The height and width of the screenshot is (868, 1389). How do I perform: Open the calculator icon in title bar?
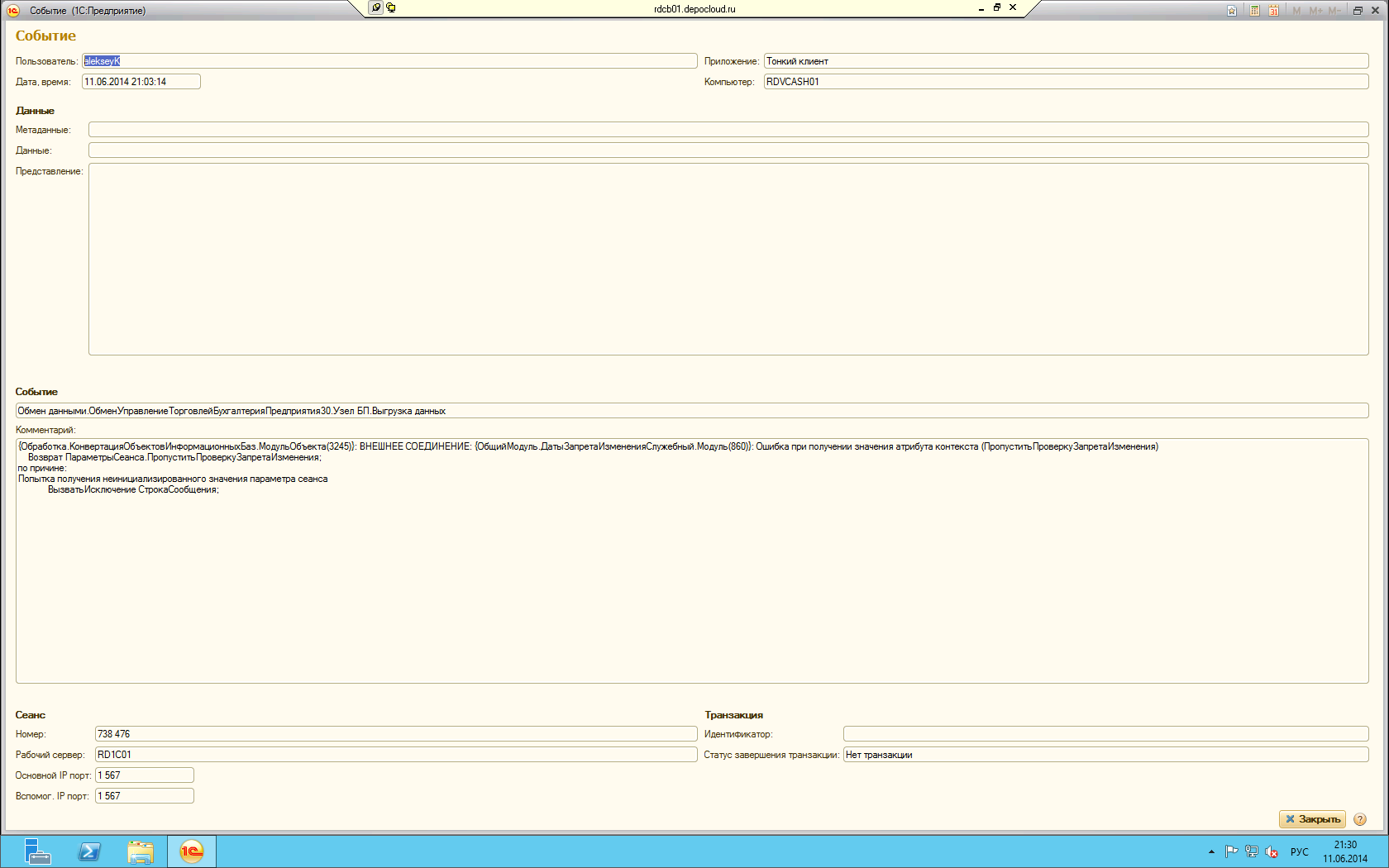click(1254, 11)
